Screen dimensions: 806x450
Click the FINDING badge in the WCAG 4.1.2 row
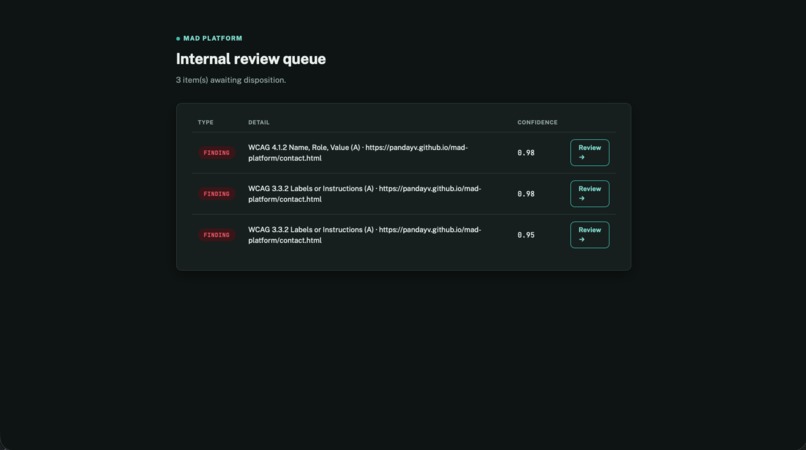(x=216, y=153)
